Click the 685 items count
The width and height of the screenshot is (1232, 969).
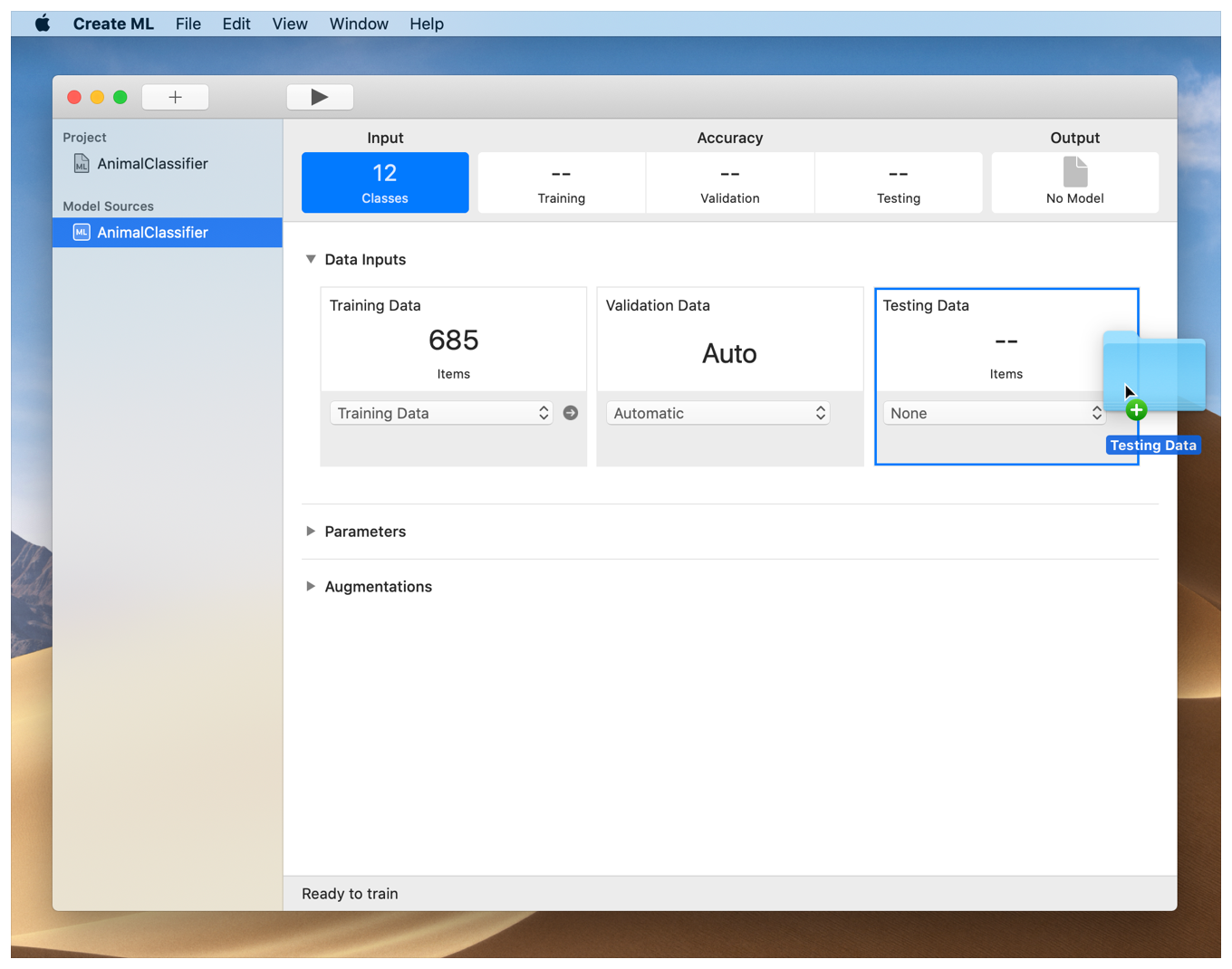[x=454, y=341]
